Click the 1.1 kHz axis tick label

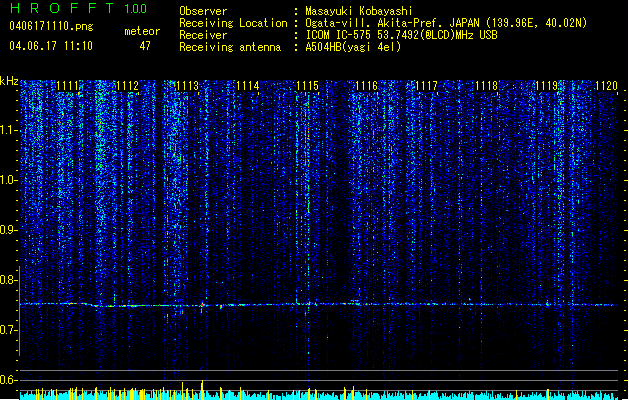[x=9, y=131]
